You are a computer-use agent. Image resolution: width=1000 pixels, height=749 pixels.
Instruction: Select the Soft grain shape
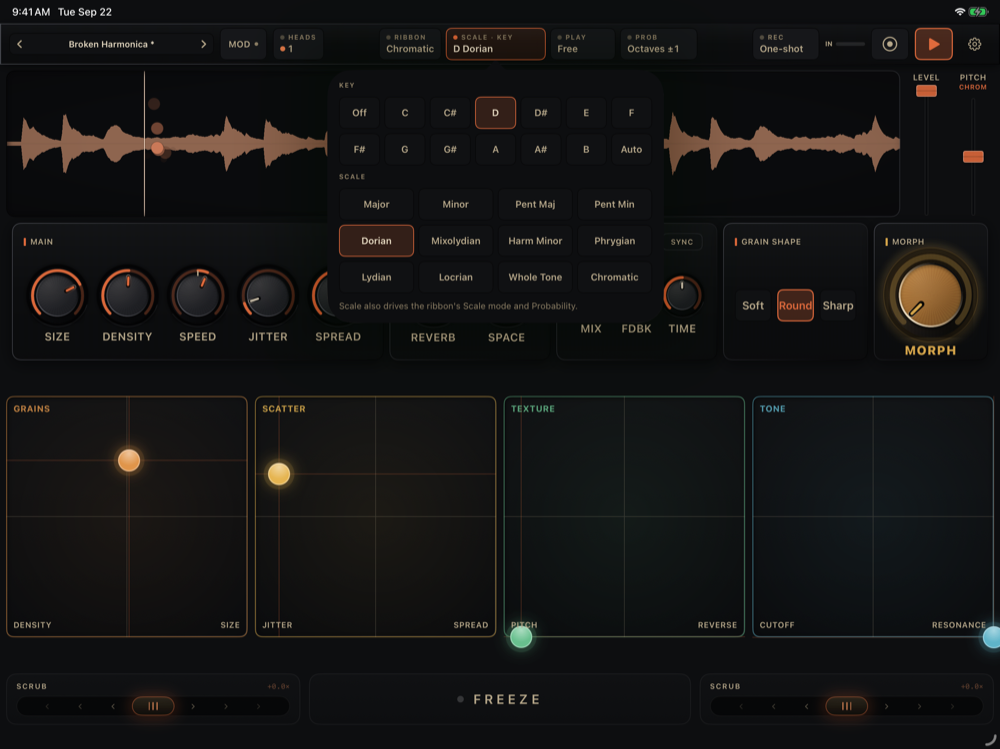[753, 306]
